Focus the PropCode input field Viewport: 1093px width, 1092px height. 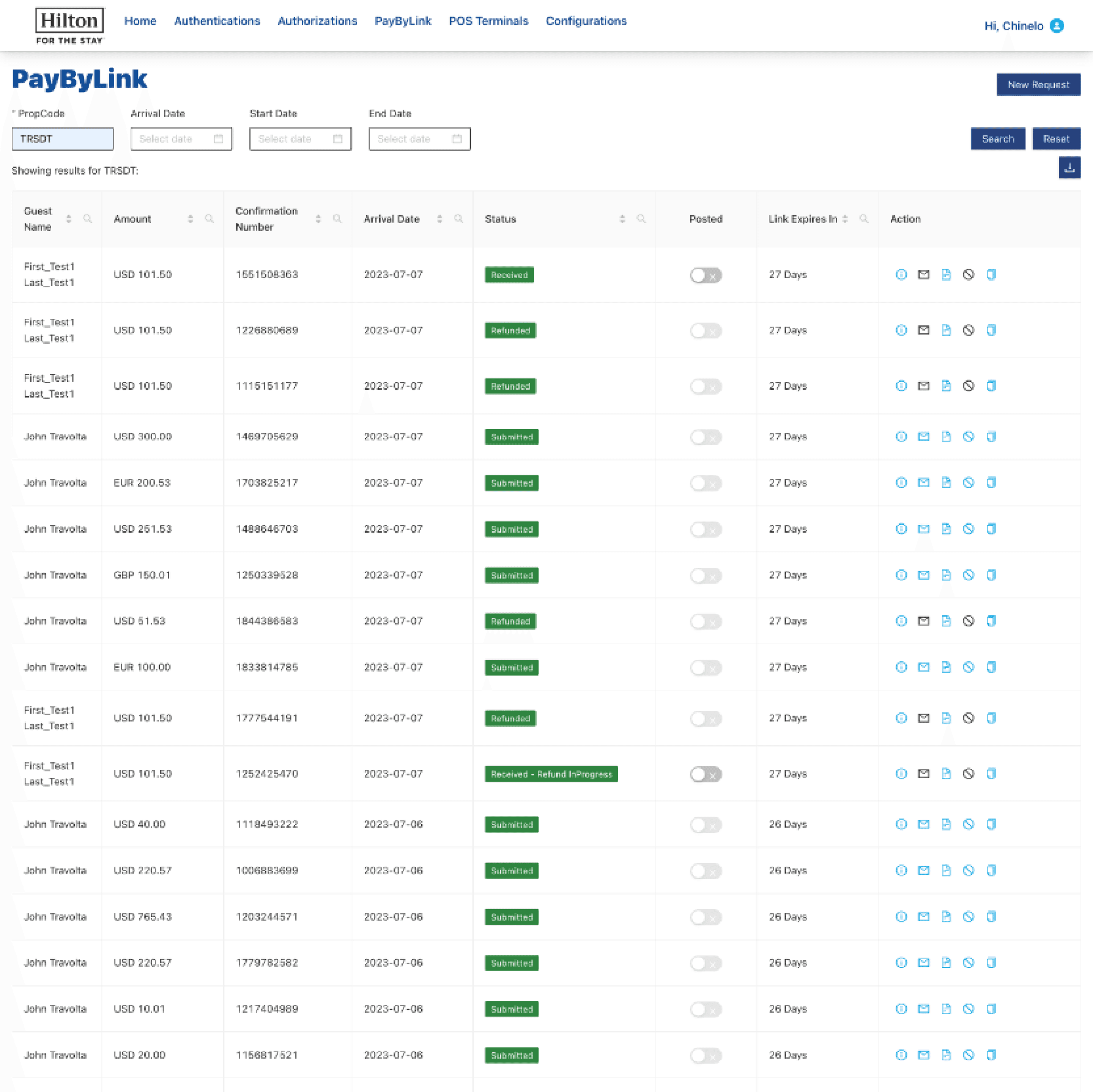63,139
